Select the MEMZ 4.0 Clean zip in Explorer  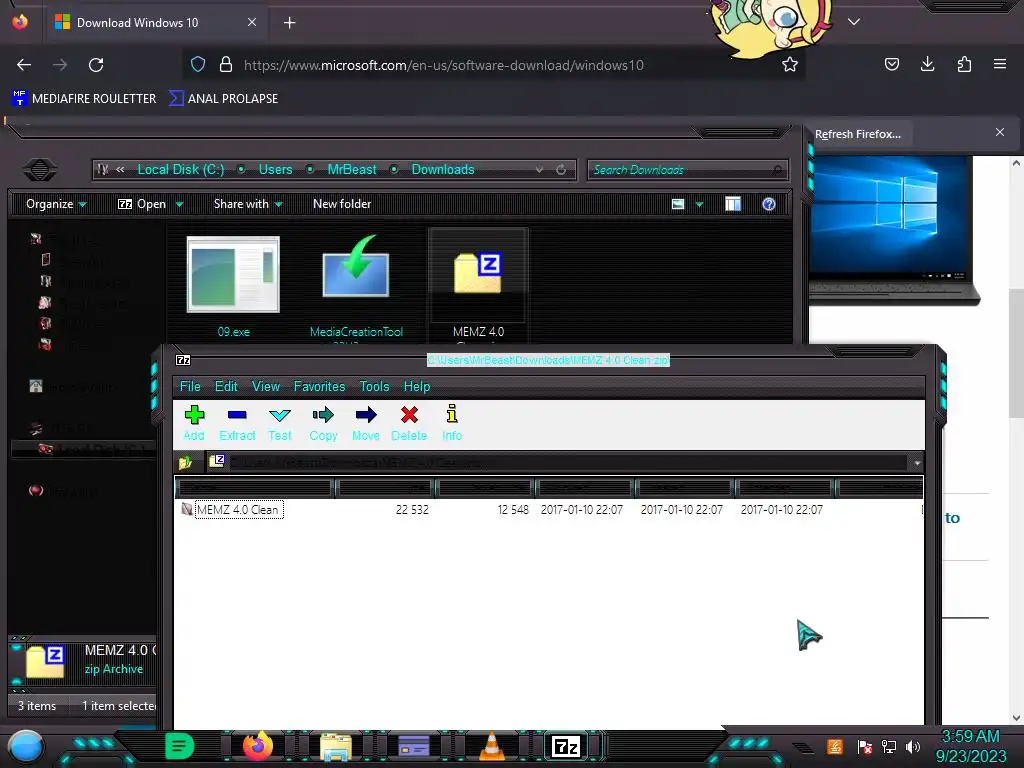pos(478,285)
